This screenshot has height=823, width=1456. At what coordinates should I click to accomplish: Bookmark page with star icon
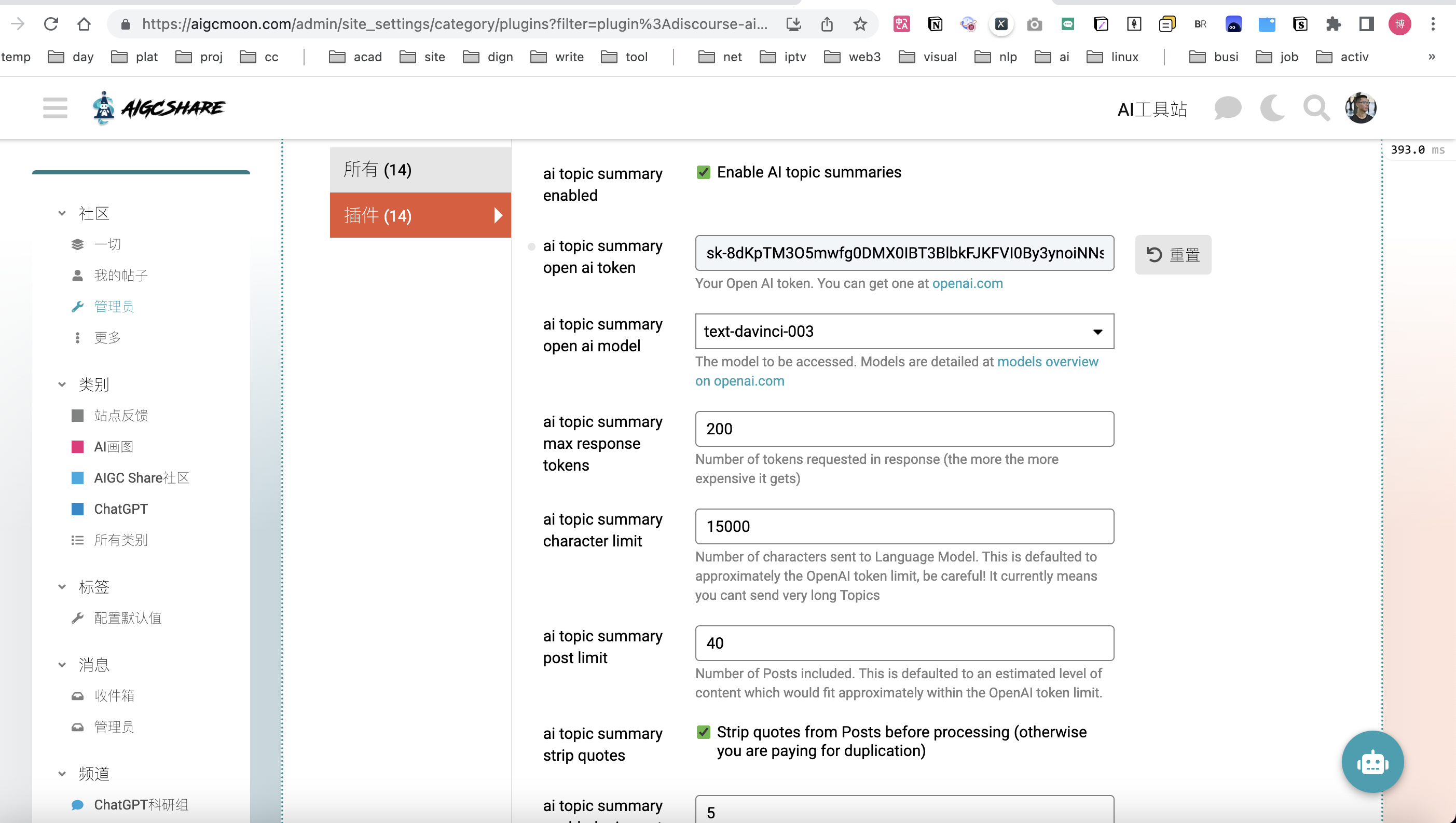tap(860, 24)
